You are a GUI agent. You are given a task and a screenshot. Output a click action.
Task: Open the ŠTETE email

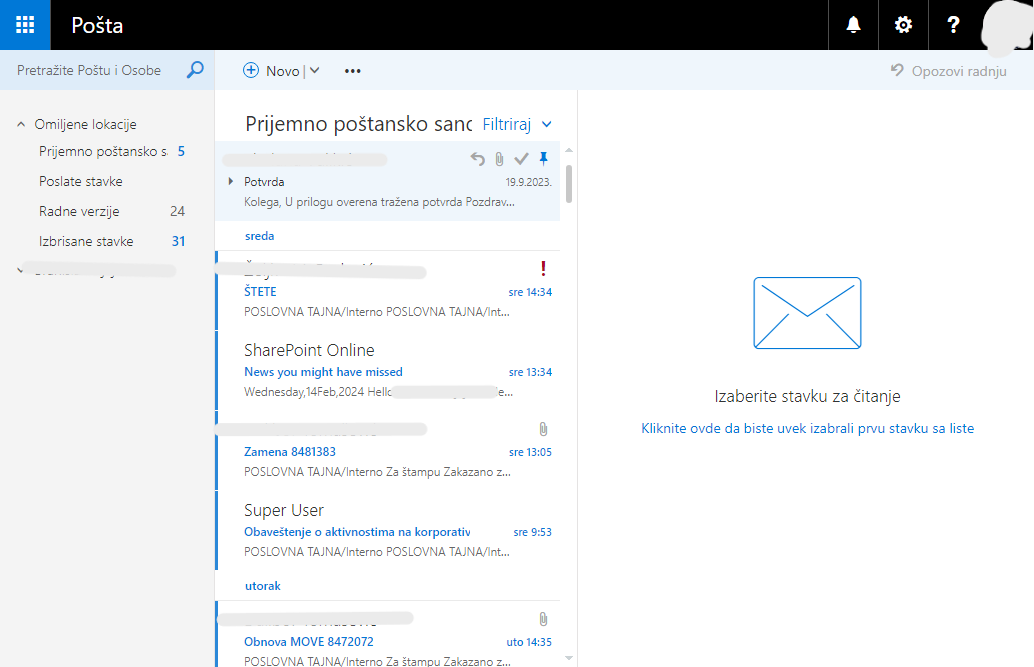tap(388, 291)
